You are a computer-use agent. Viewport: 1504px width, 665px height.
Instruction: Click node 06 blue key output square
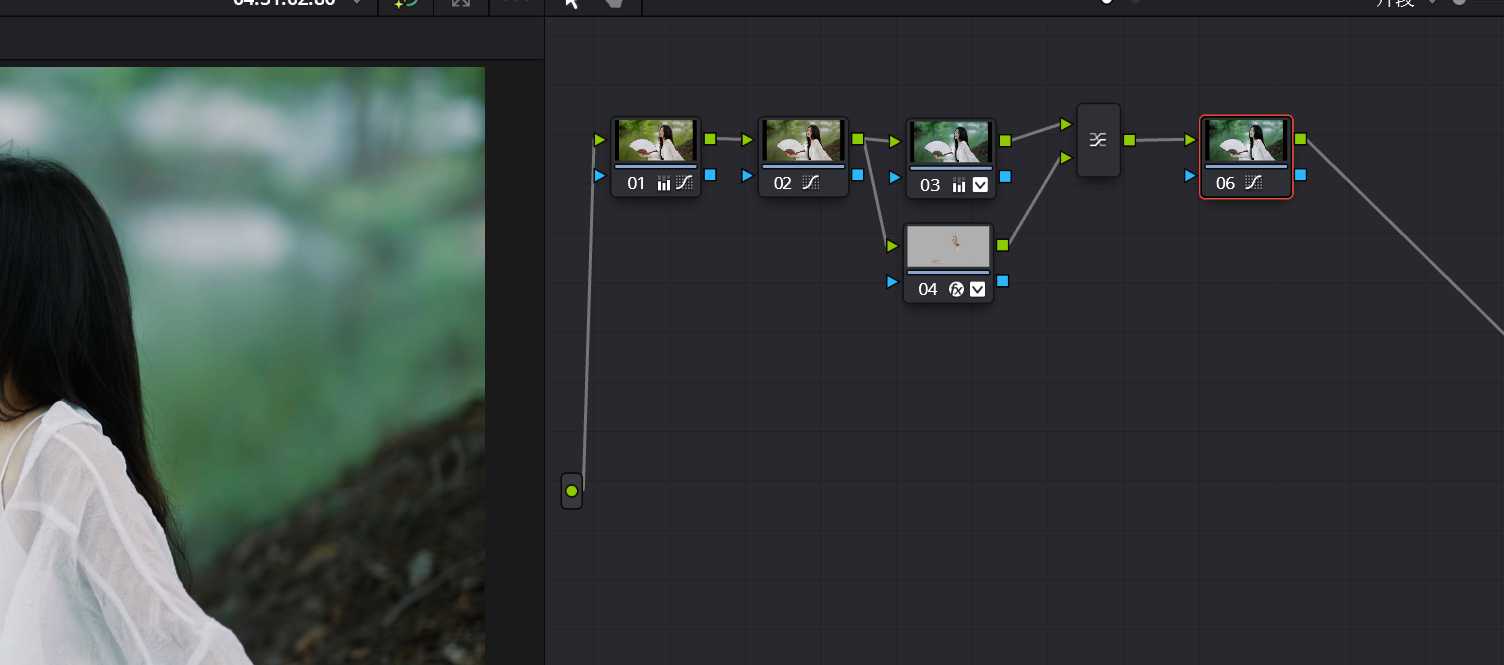pos(1300,175)
